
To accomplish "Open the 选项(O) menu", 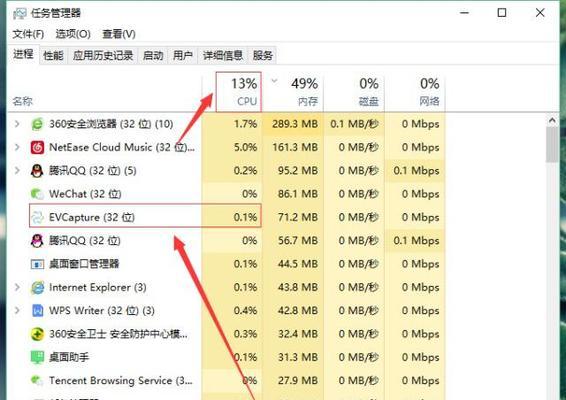I will pyautogui.click(x=73, y=34).
